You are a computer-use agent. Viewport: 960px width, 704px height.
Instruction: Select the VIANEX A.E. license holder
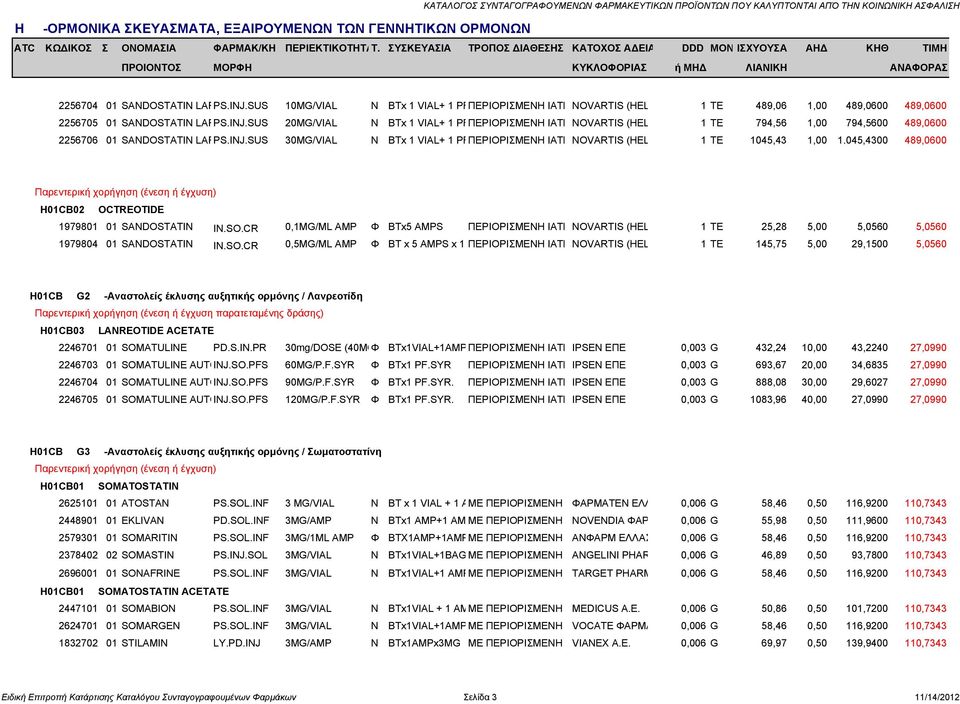[x=601, y=643]
